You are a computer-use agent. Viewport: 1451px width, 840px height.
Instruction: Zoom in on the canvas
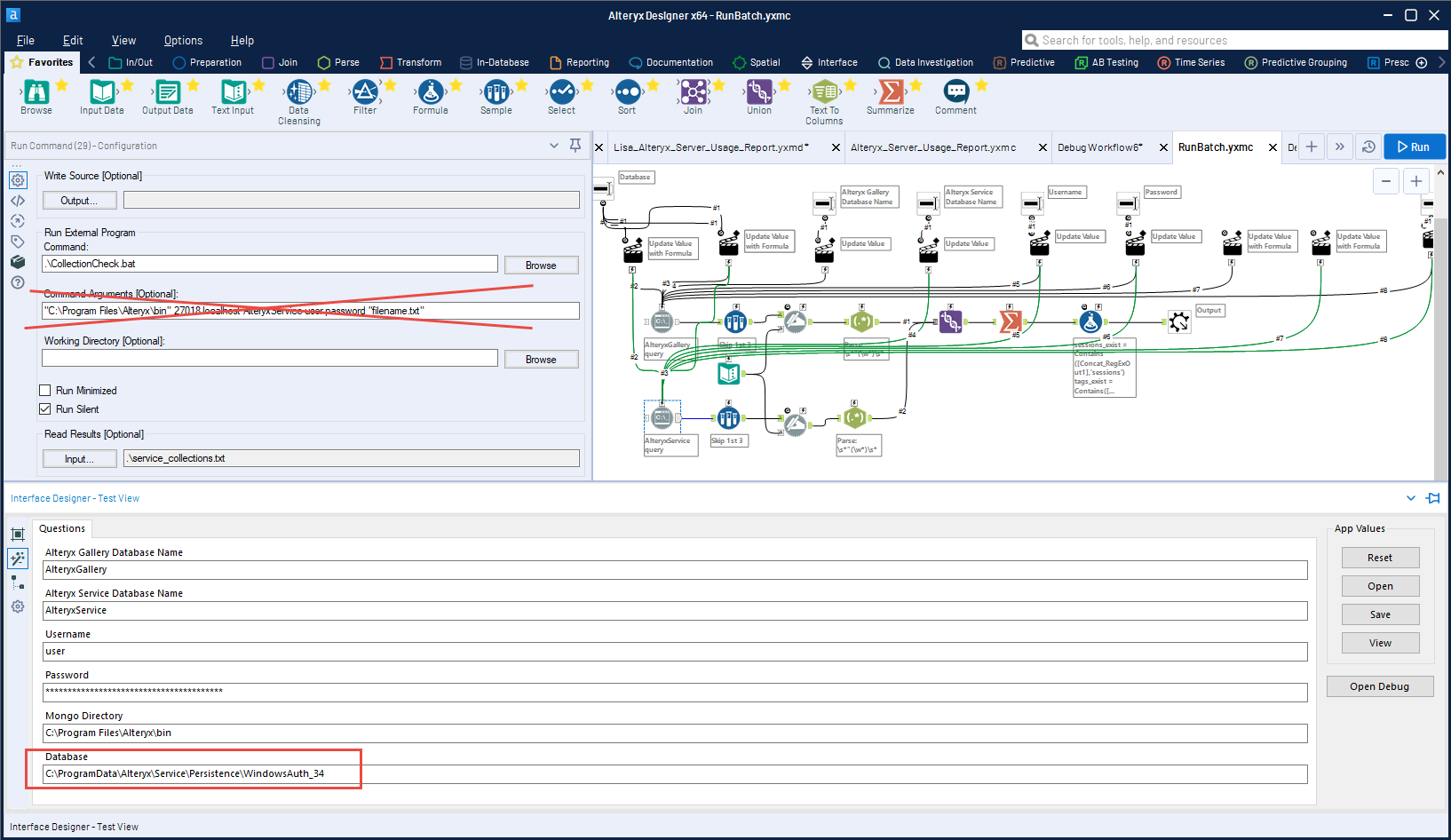tap(1416, 181)
